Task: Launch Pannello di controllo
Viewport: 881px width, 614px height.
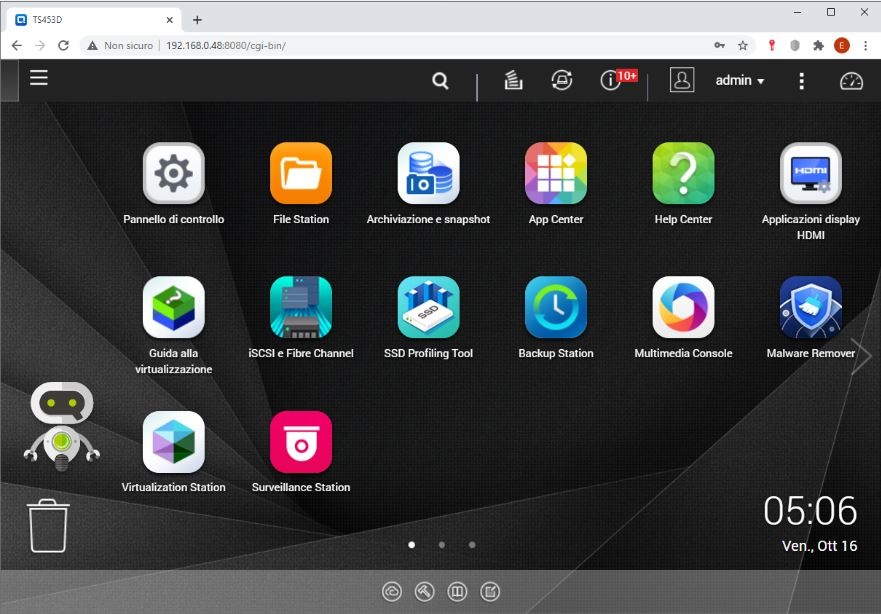Action: click(174, 174)
